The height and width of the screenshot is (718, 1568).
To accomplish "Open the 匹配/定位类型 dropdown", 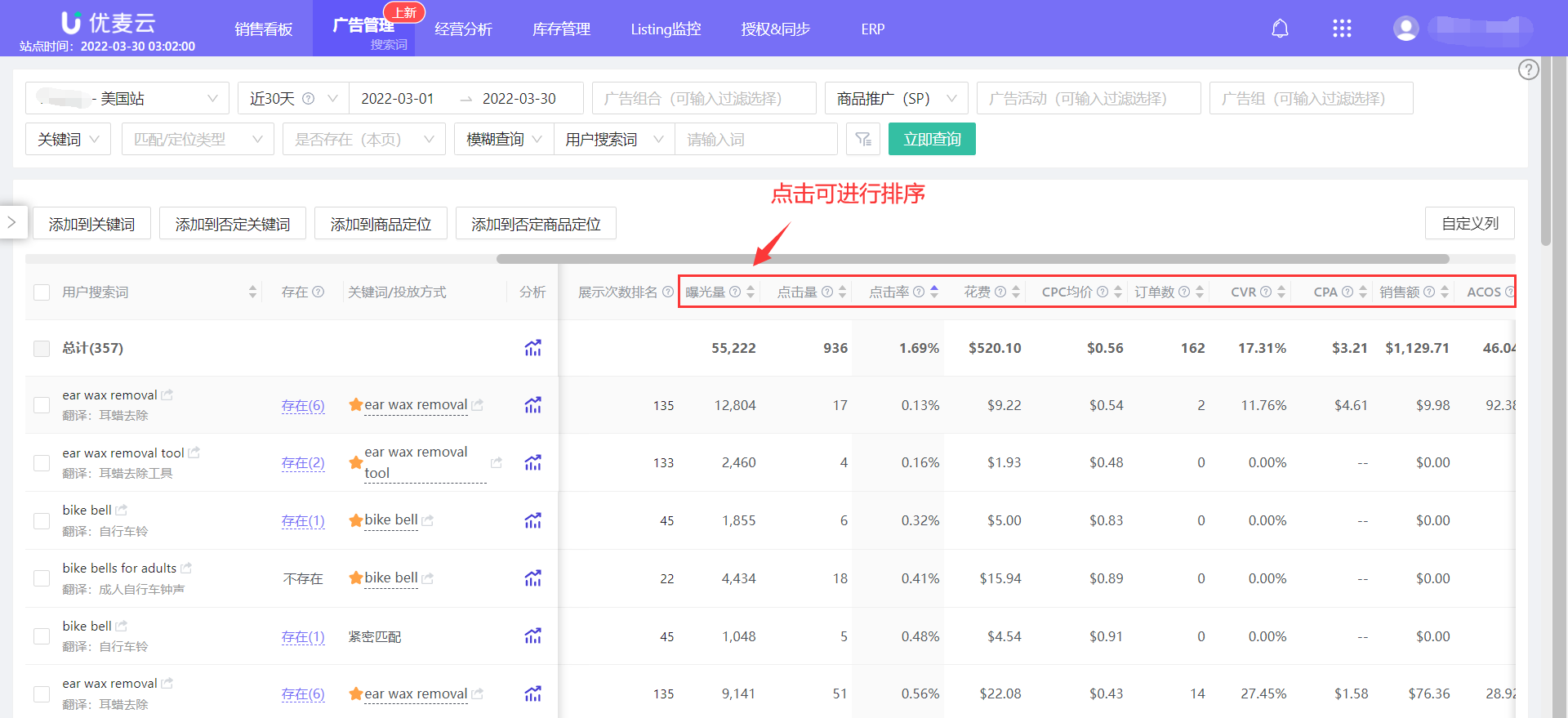I will click(x=198, y=139).
